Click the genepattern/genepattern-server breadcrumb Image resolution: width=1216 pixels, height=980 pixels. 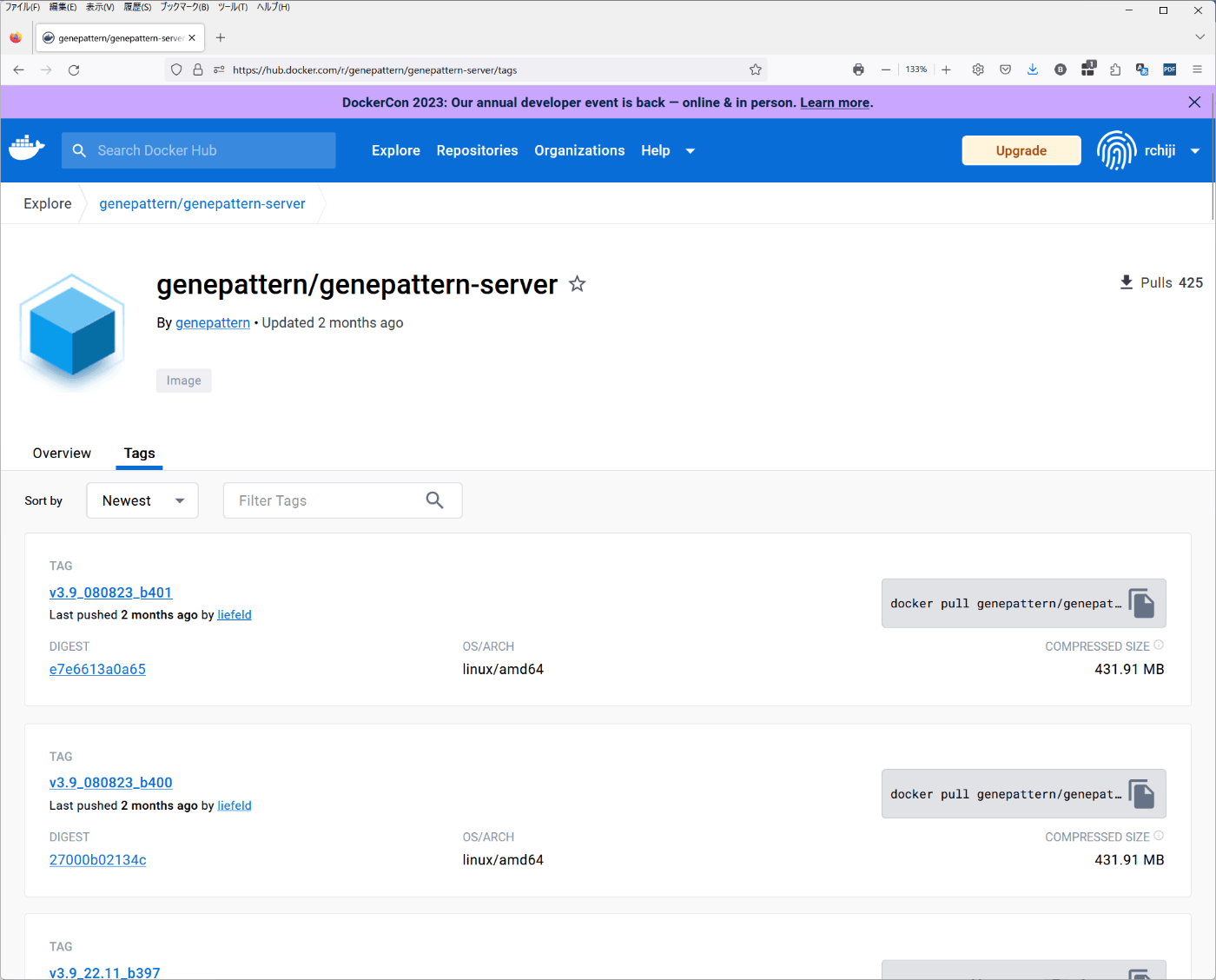tap(202, 203)
